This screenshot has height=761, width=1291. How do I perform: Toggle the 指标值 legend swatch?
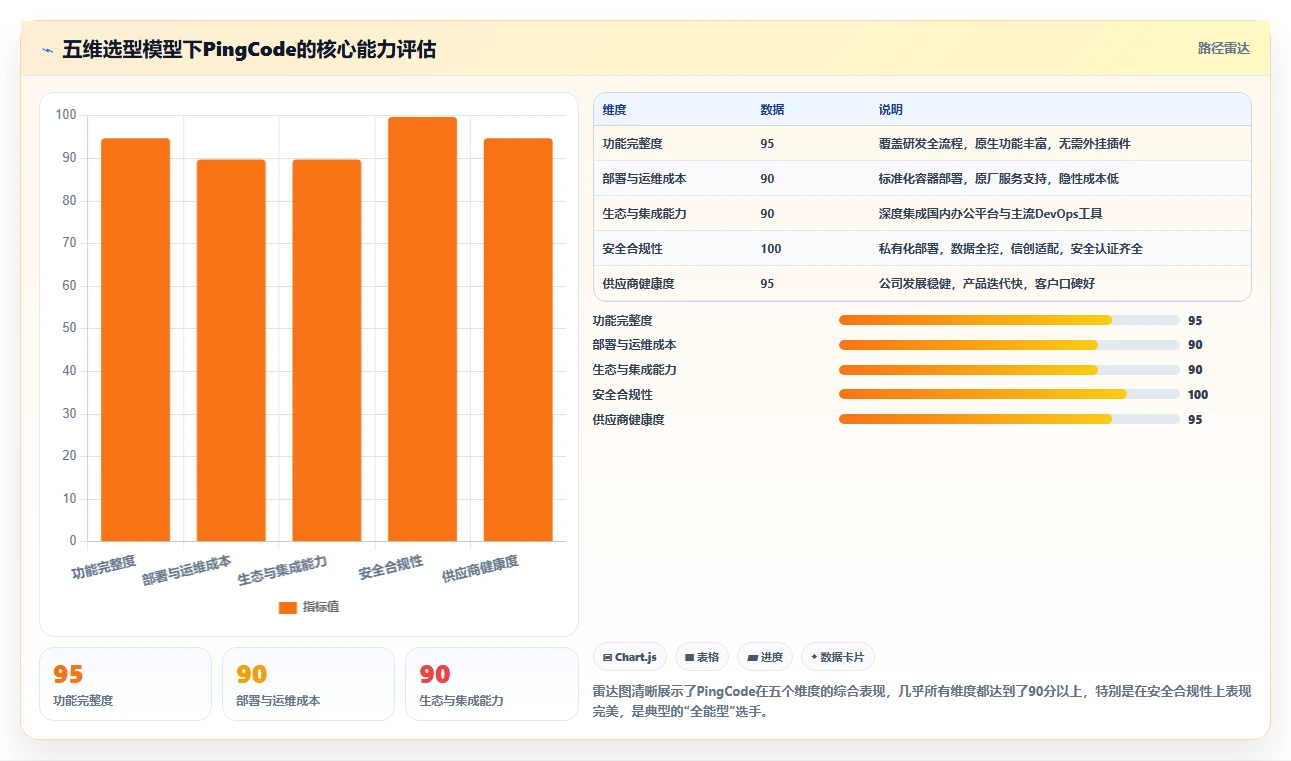coord(287,607)
